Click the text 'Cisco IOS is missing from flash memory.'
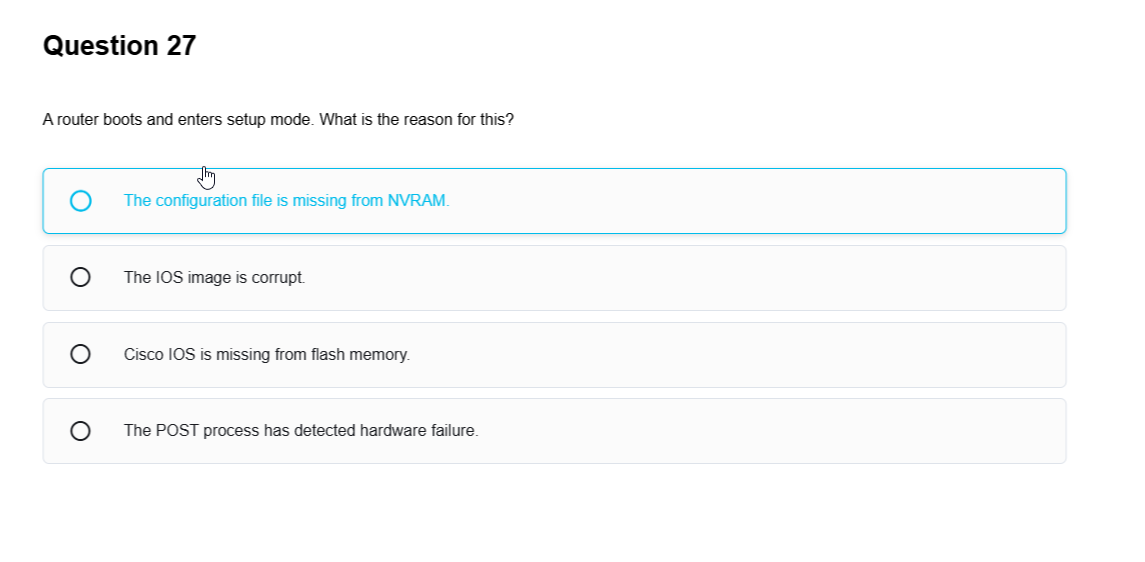 [266, 354]
